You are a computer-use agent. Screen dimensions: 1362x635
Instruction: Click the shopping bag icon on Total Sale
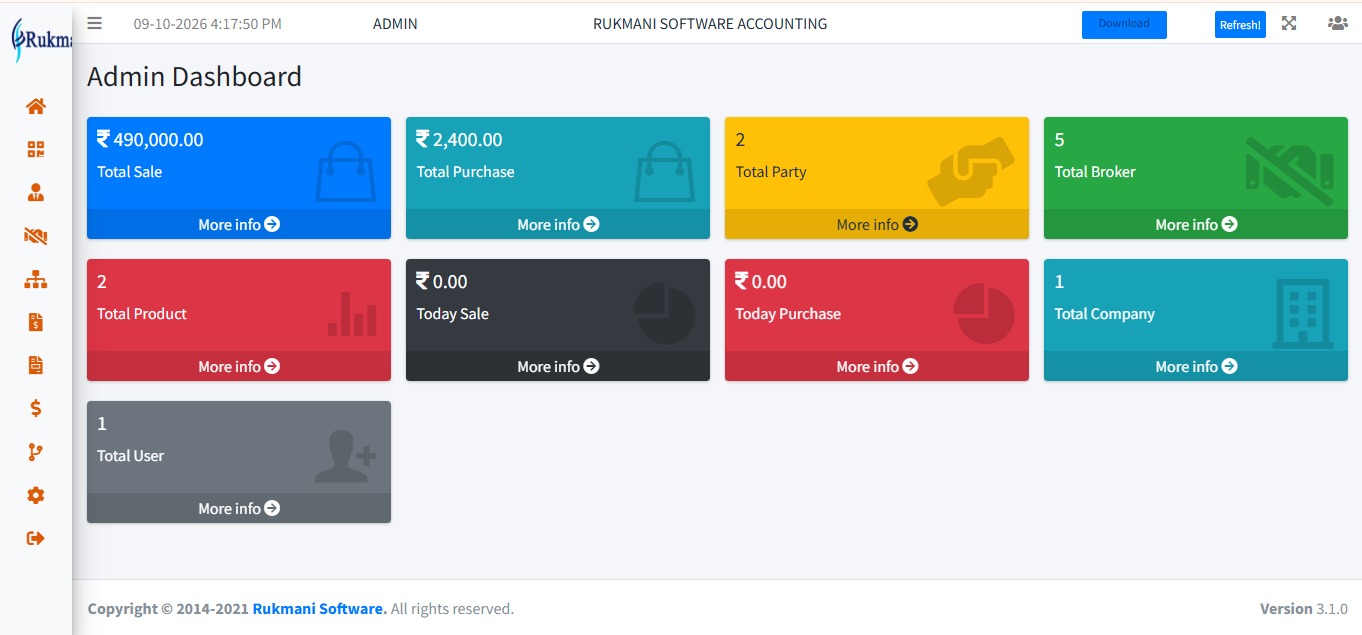click(x=346, y=171)
